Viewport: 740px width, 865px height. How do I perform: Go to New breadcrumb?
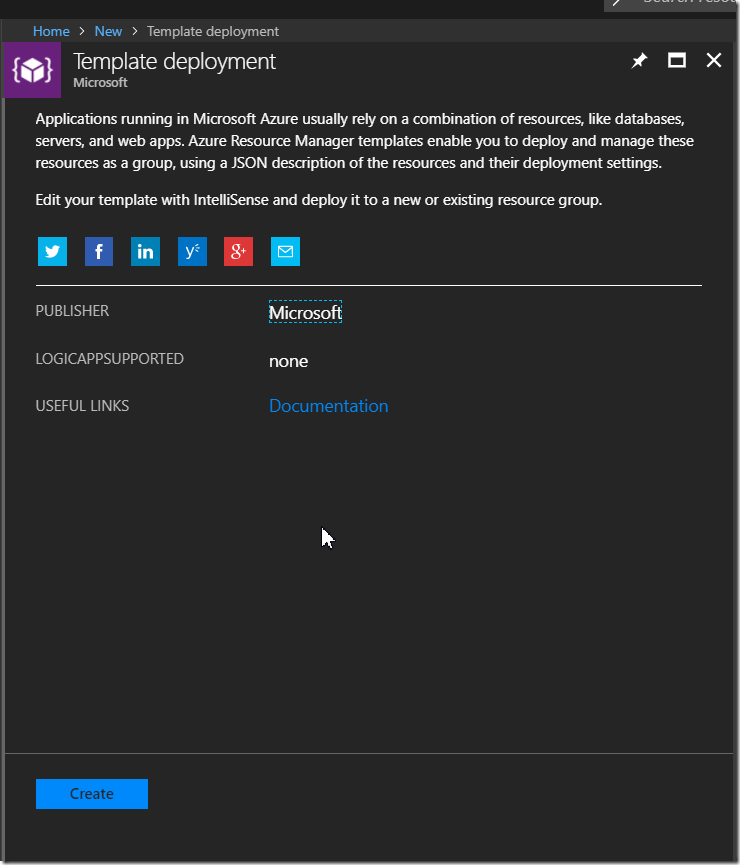pyautogui.click(x=108, y=31)
